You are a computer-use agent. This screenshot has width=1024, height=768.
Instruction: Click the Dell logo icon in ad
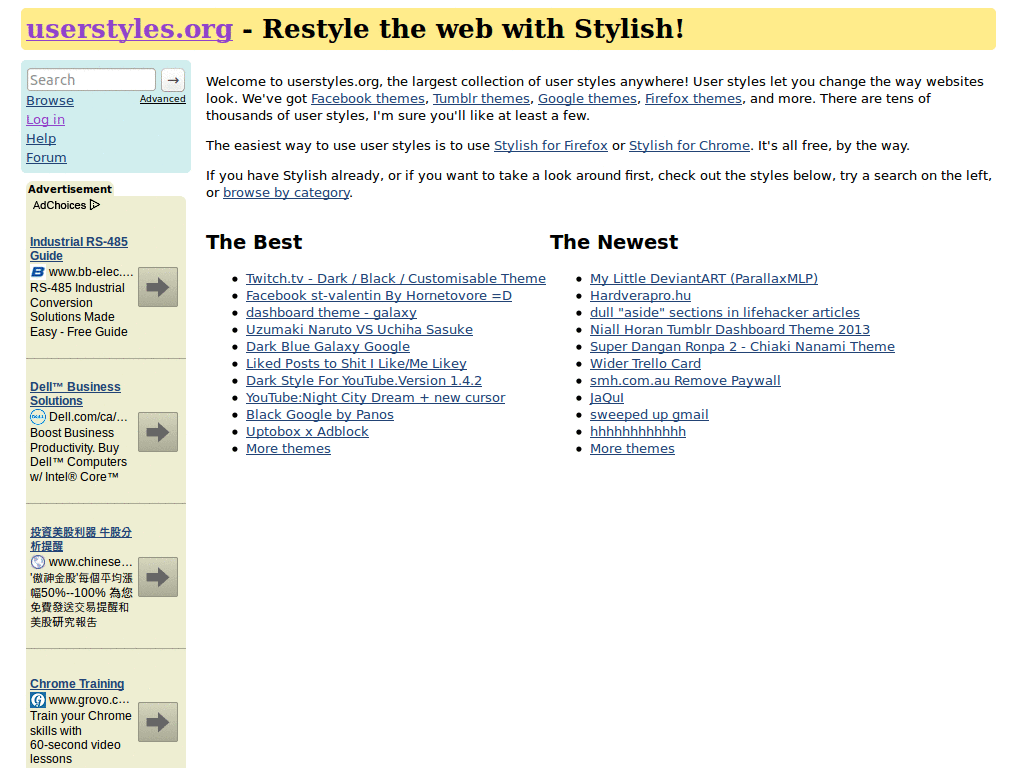point(38,417)
